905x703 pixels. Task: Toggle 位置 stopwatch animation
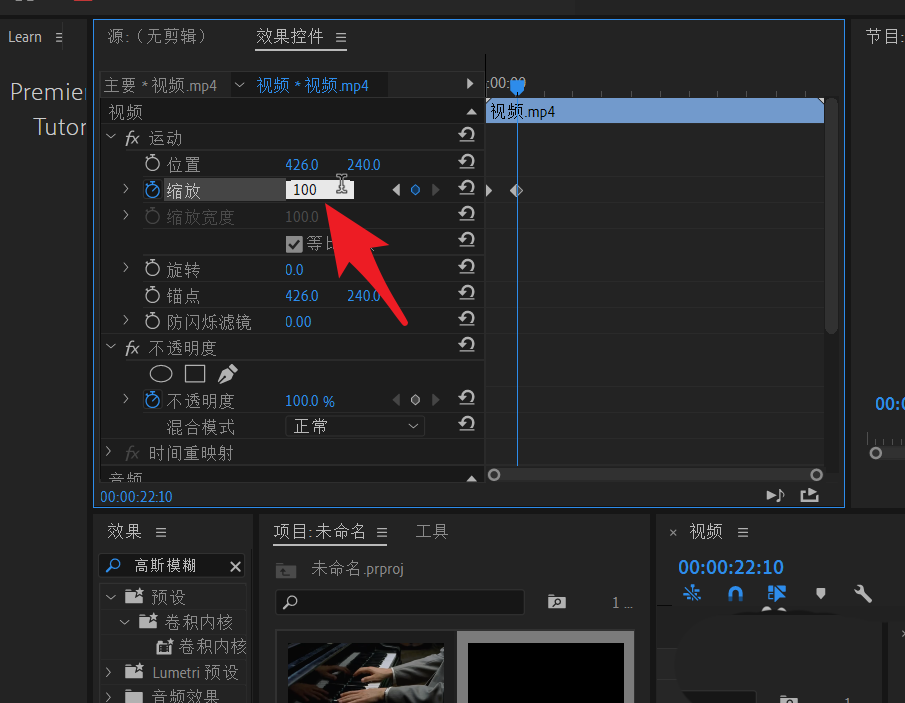pos(152,164)
